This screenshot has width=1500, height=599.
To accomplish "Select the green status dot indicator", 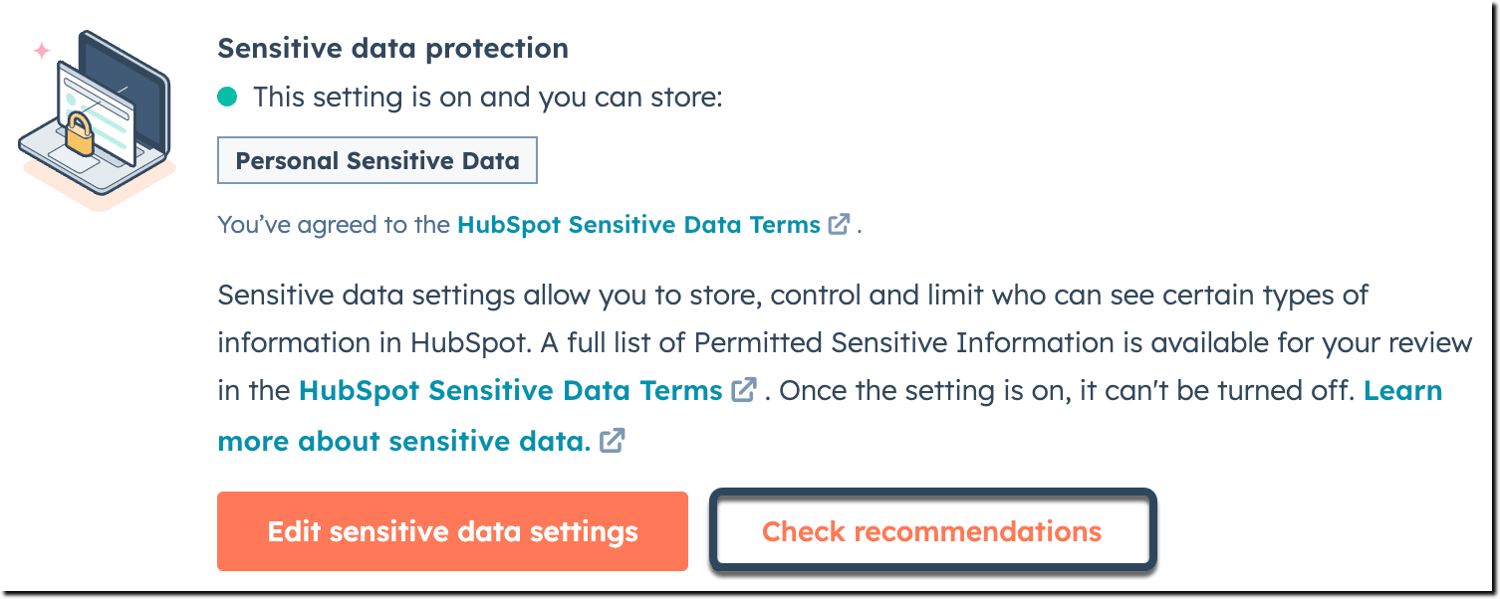I will 229,96.
